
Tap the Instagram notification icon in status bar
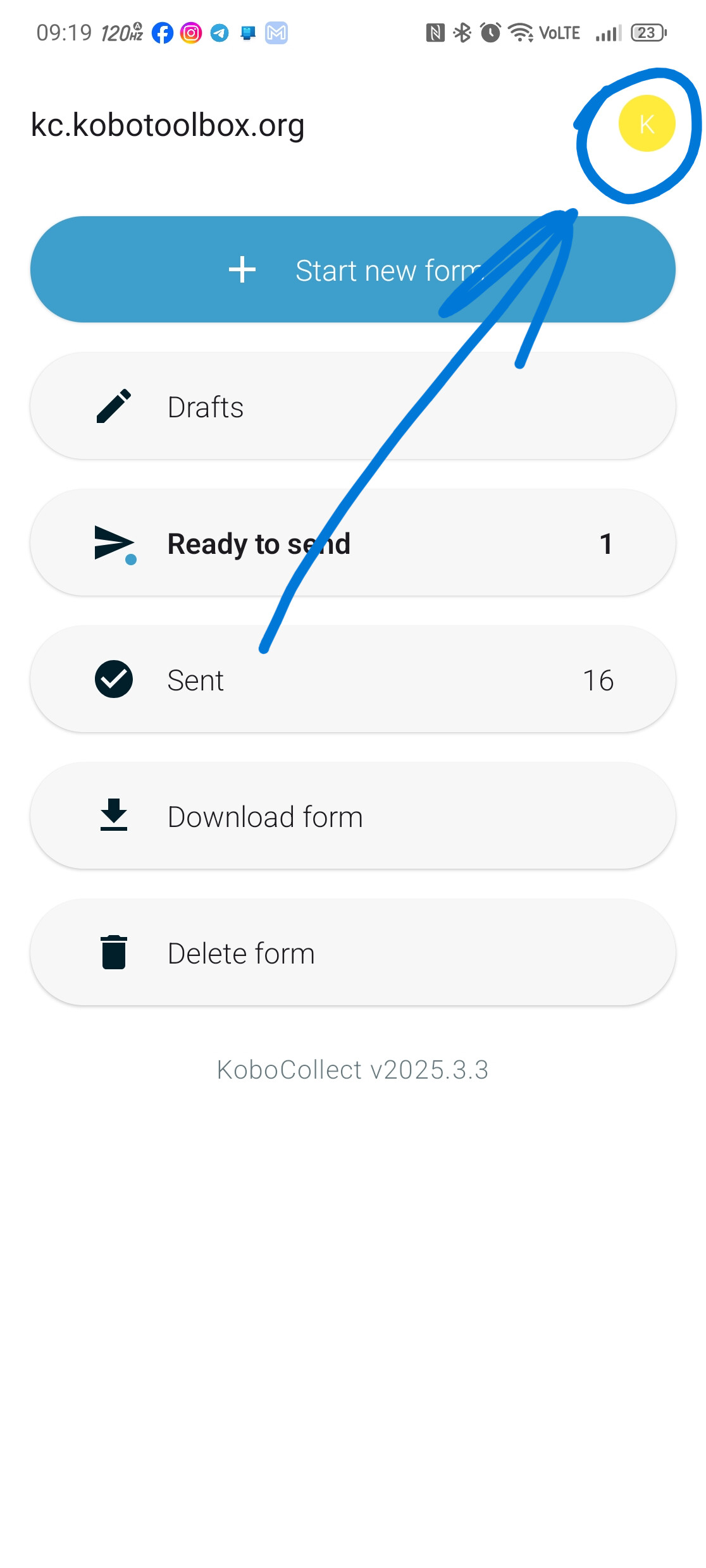[191, 33]
